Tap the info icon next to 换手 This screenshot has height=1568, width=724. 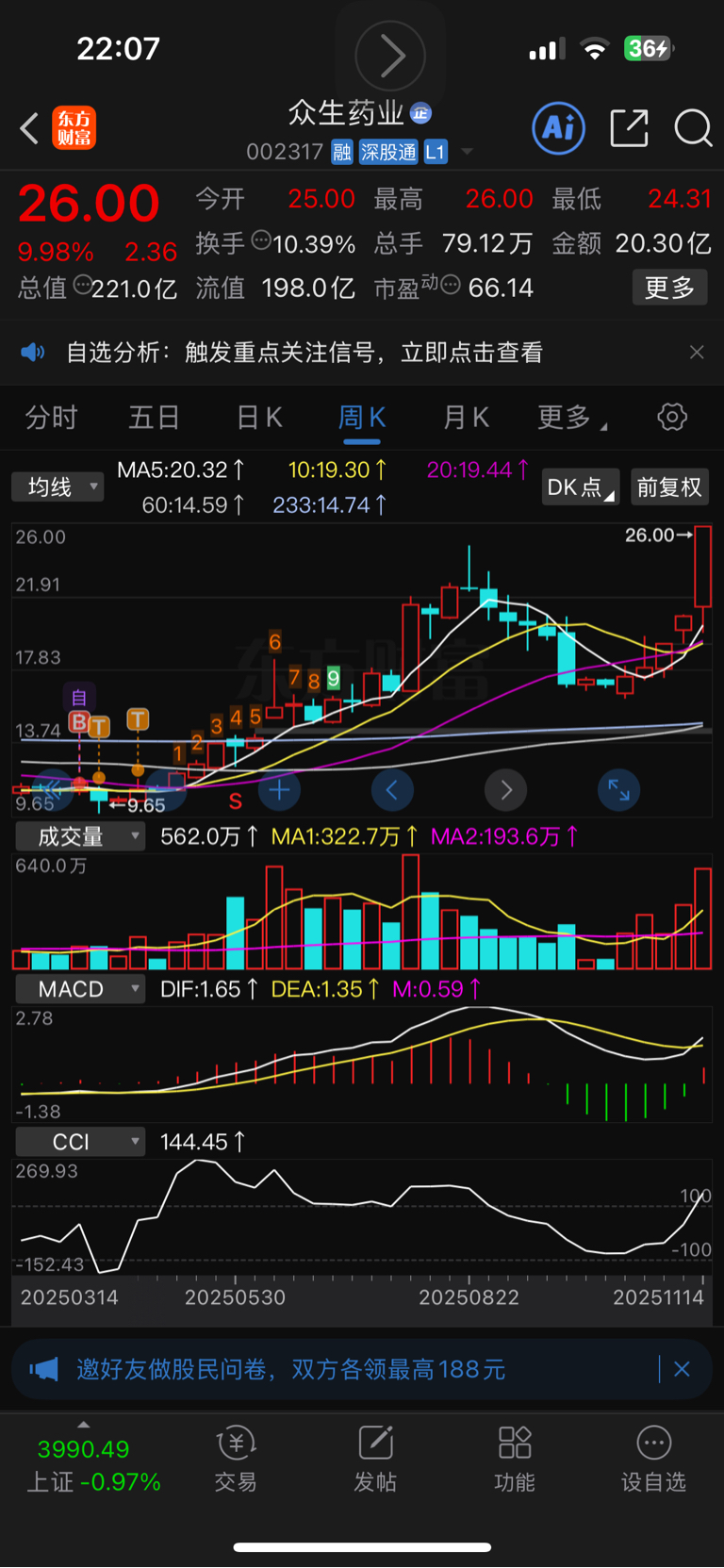(261, 241)
